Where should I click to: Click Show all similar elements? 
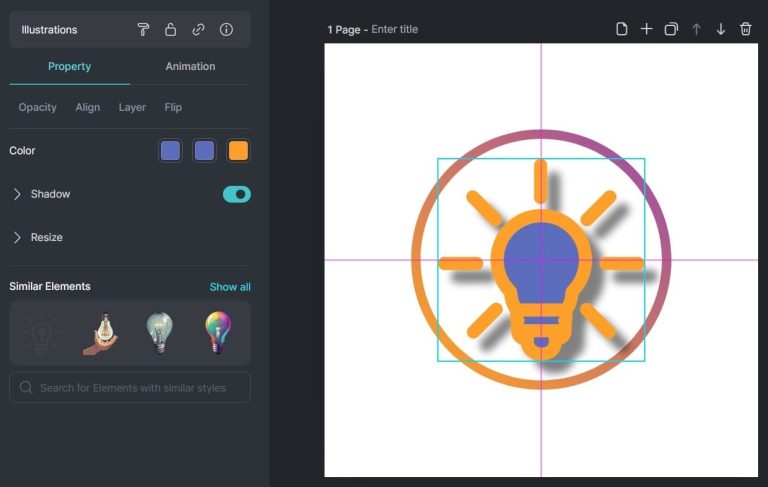230,287
